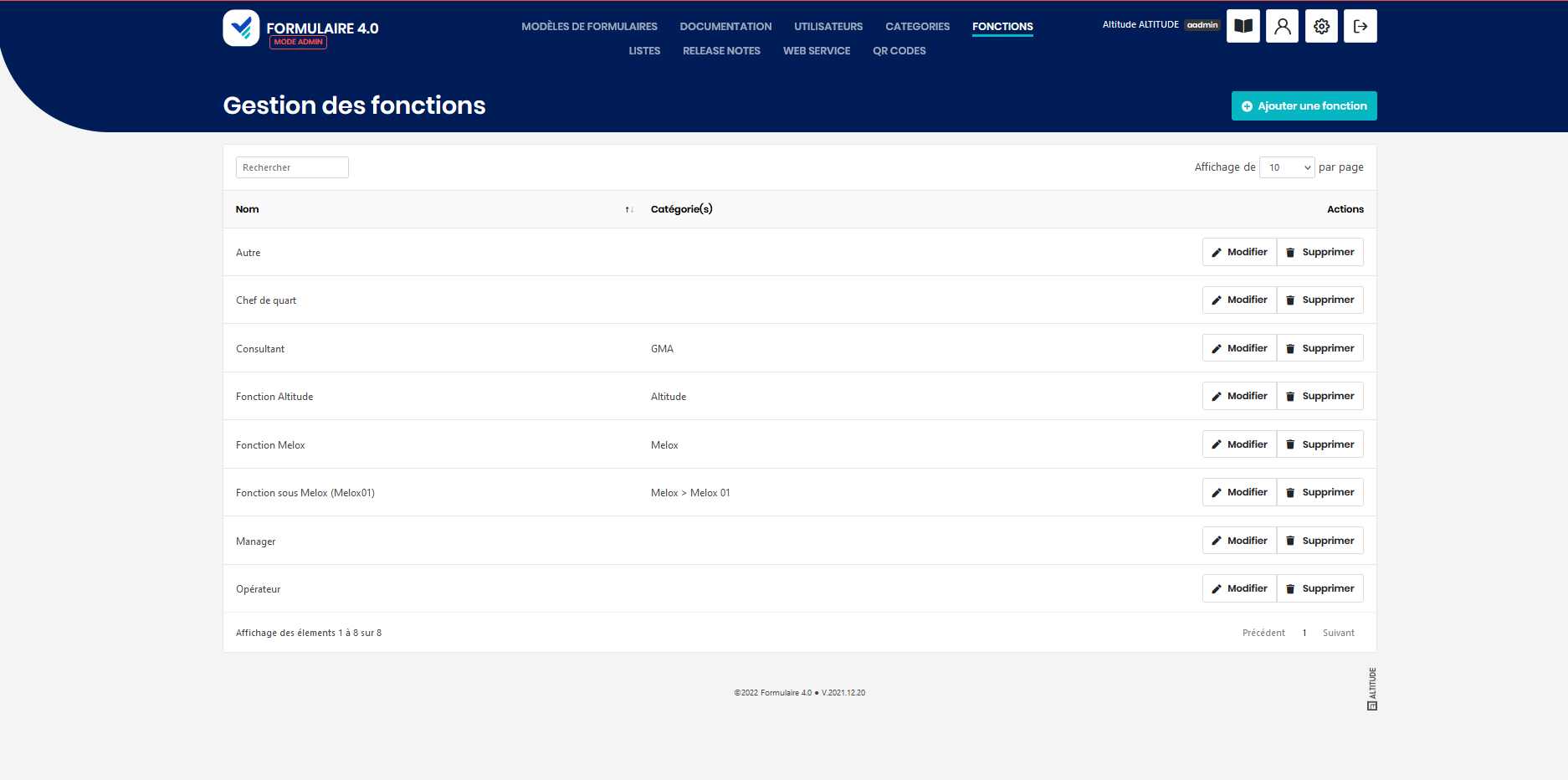
Task: Open the documentation book icon
Action: tap(1243, 26)
